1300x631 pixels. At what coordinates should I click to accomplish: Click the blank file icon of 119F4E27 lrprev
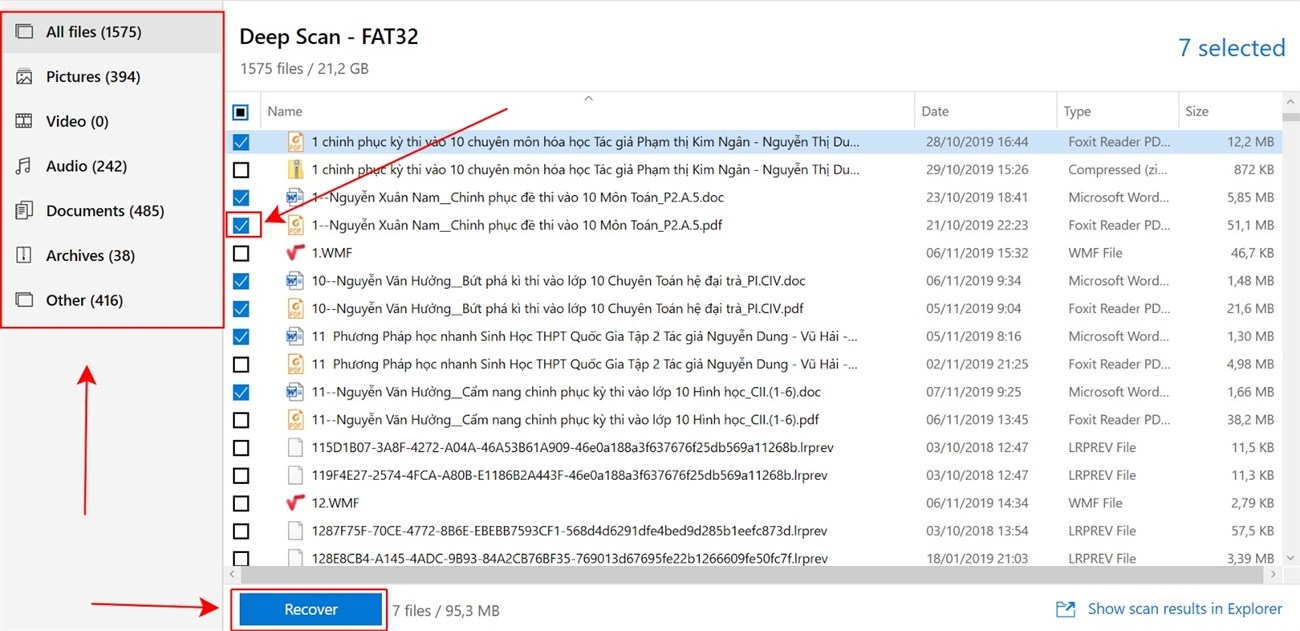pyautogui.click(x=295, y=475)
